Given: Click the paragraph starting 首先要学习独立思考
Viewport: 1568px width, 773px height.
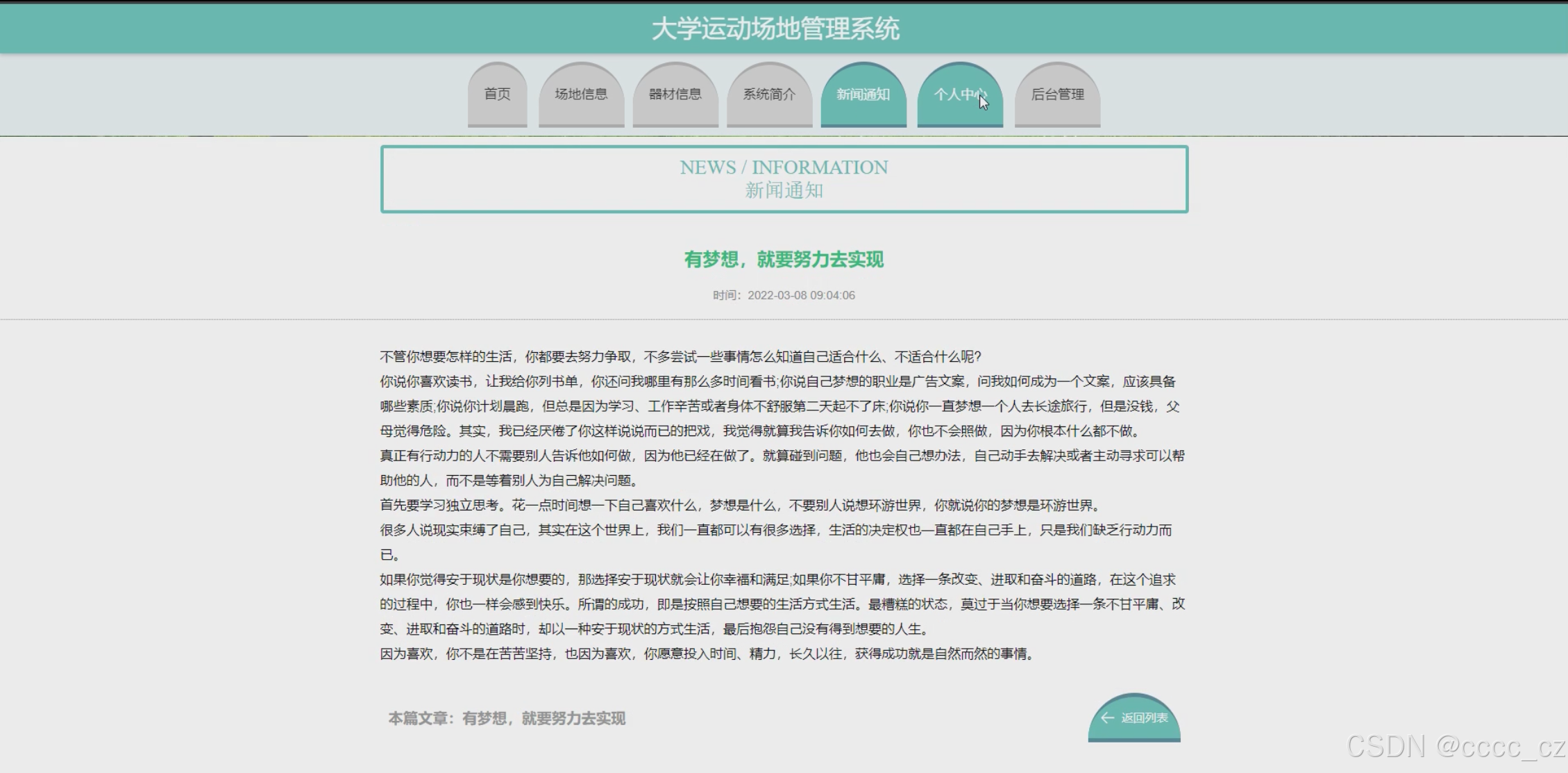Looking at the screenshot, I should 740,506.
